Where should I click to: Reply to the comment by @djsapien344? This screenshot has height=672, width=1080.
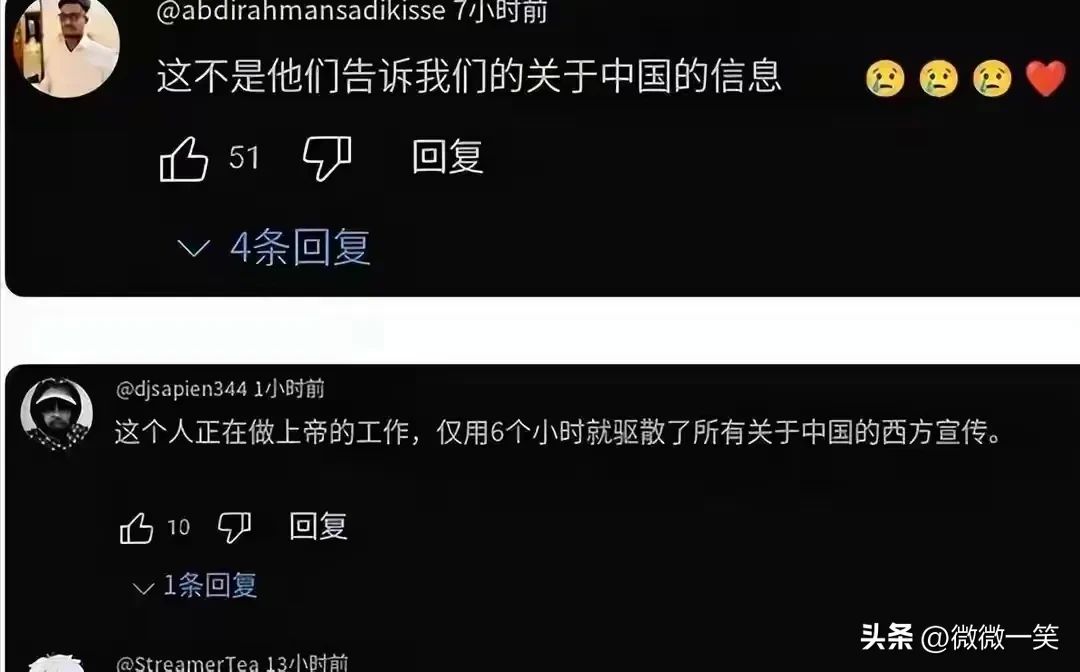pos(318,527)
